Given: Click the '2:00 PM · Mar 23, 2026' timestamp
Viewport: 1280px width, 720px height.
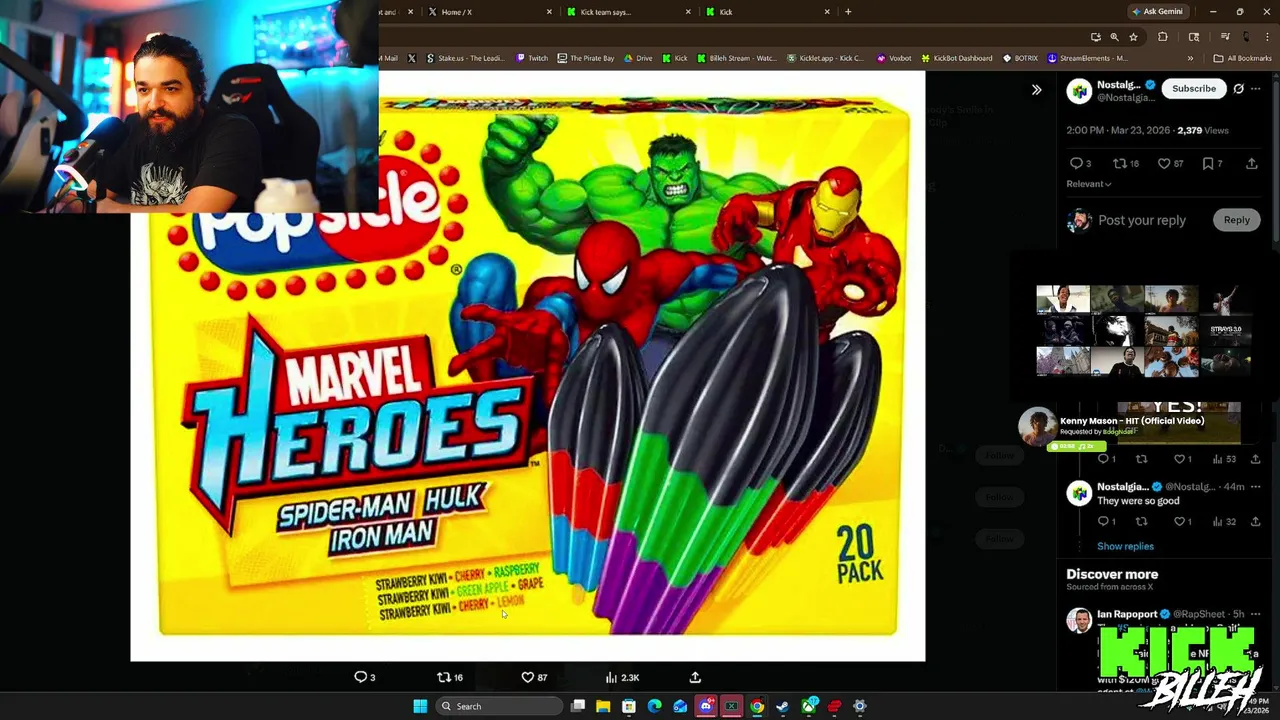Looking at the screenshot, I should (1117, 130).
